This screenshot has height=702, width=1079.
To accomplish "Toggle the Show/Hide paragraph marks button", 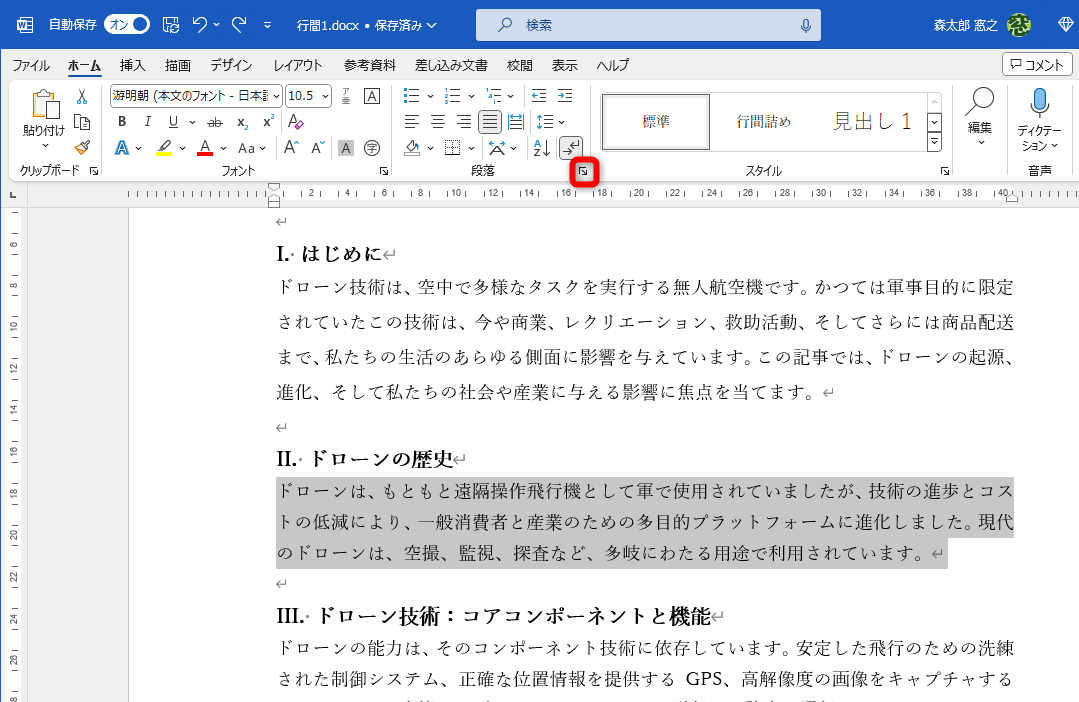I will click(x=572, y=146).
